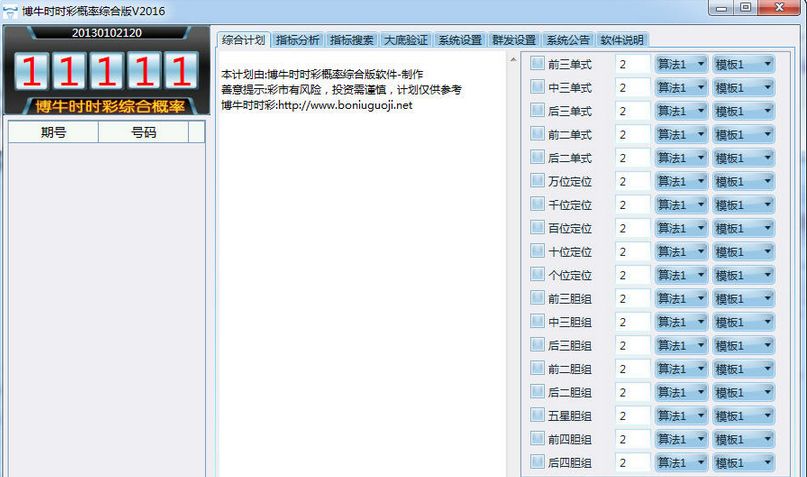807x477 pixels.
Task: Click the 本计划由 credit line
Action: pos(322,74)
